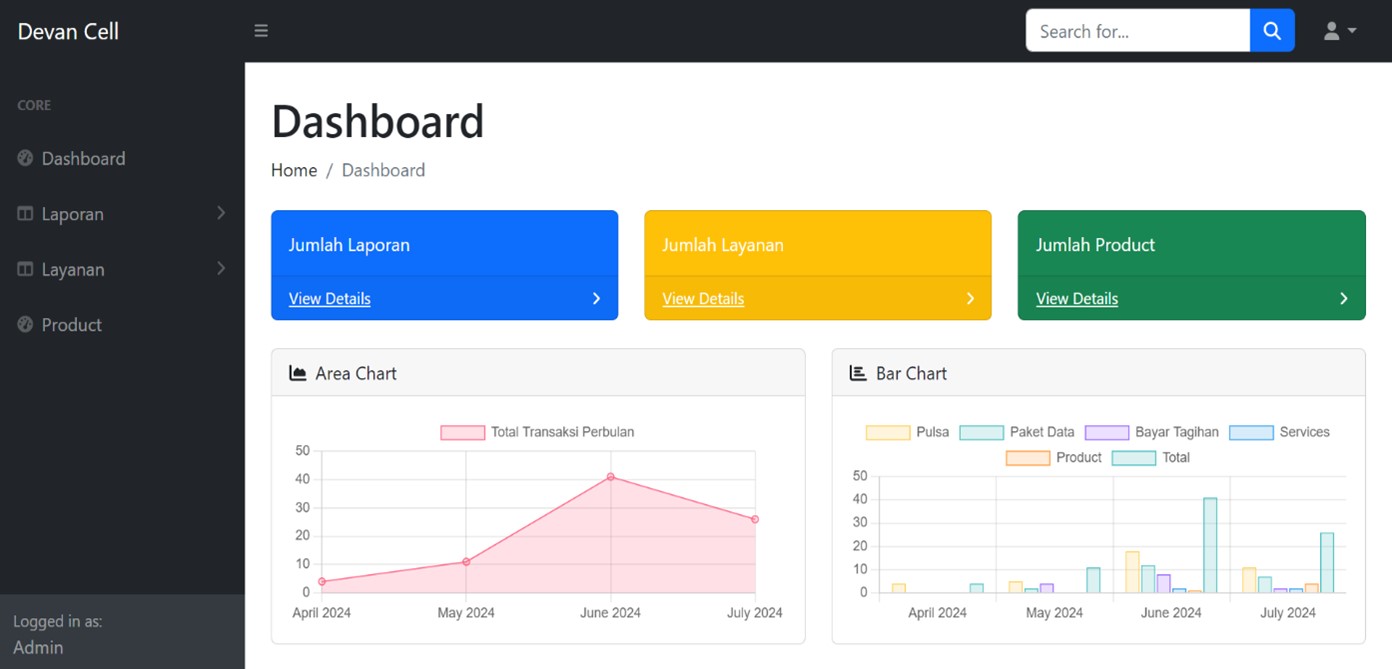Click the 'Jumlah Laporan' card title

(x=349, y=245)
